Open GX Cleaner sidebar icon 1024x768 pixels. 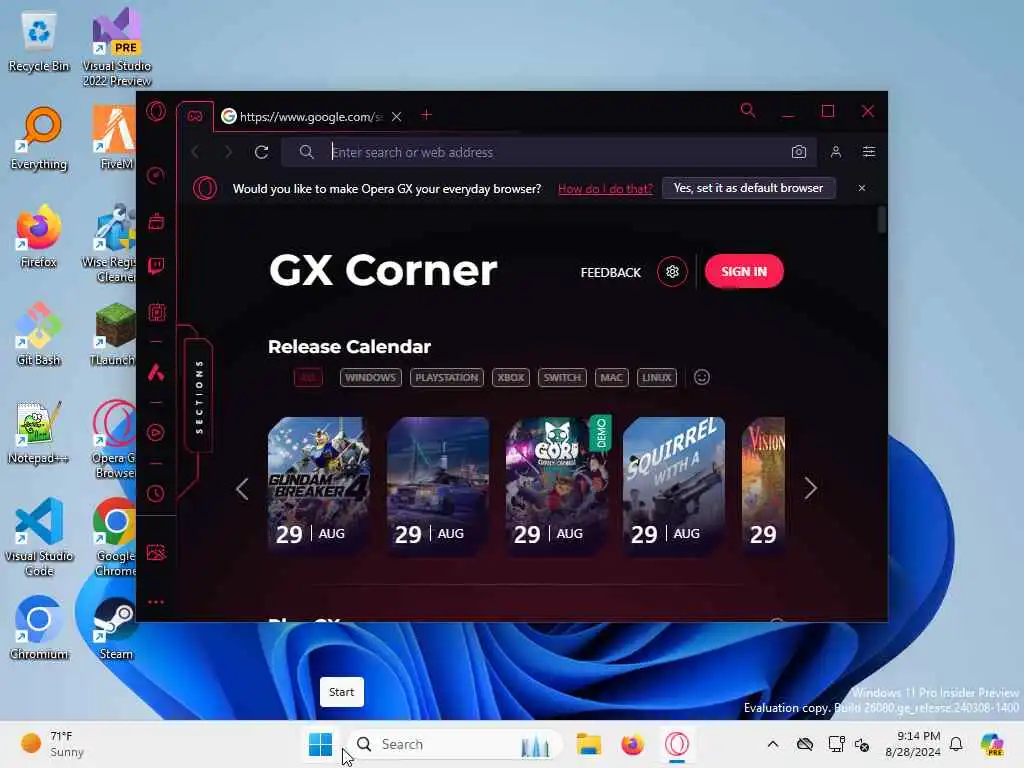[156, 221]
